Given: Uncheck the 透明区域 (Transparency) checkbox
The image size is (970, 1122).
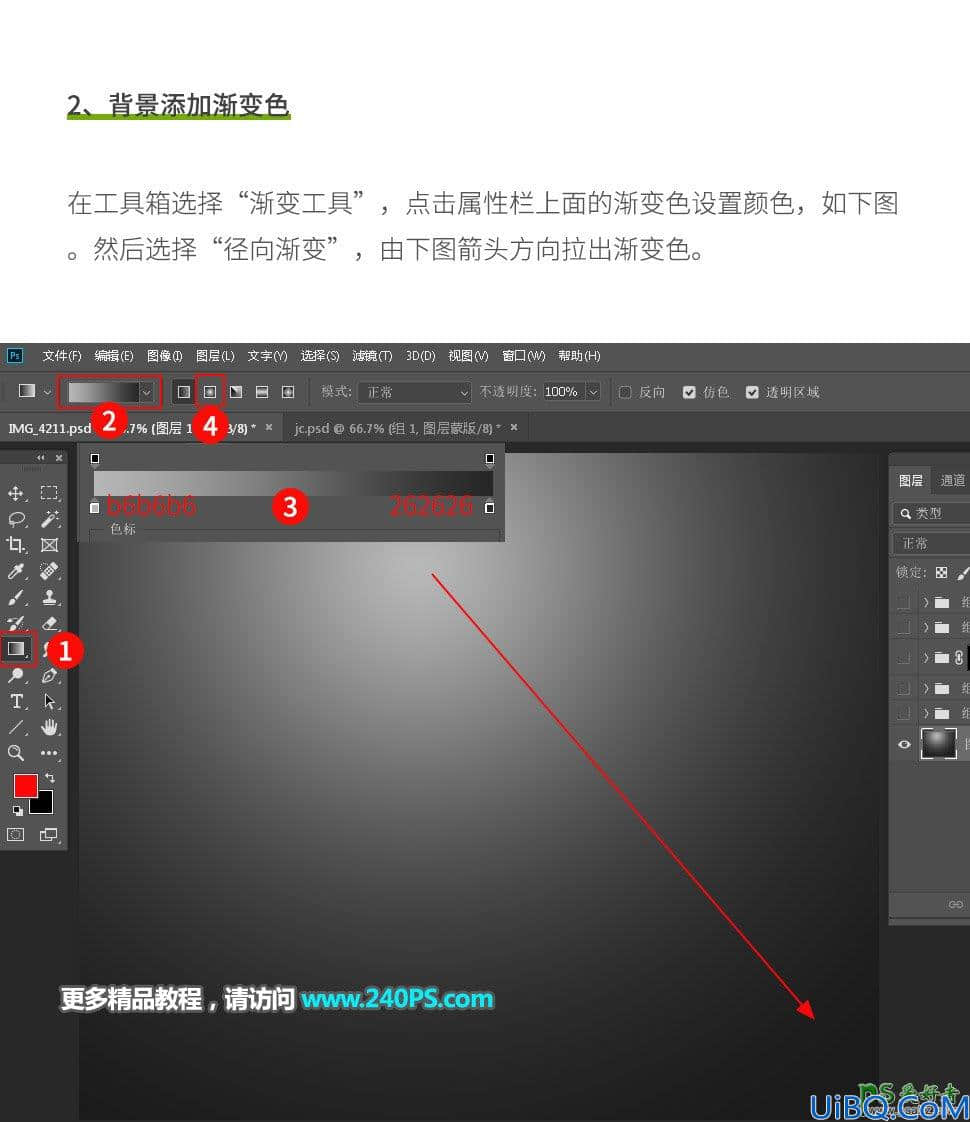Looking at the screenshot, I should coord(752,392).
